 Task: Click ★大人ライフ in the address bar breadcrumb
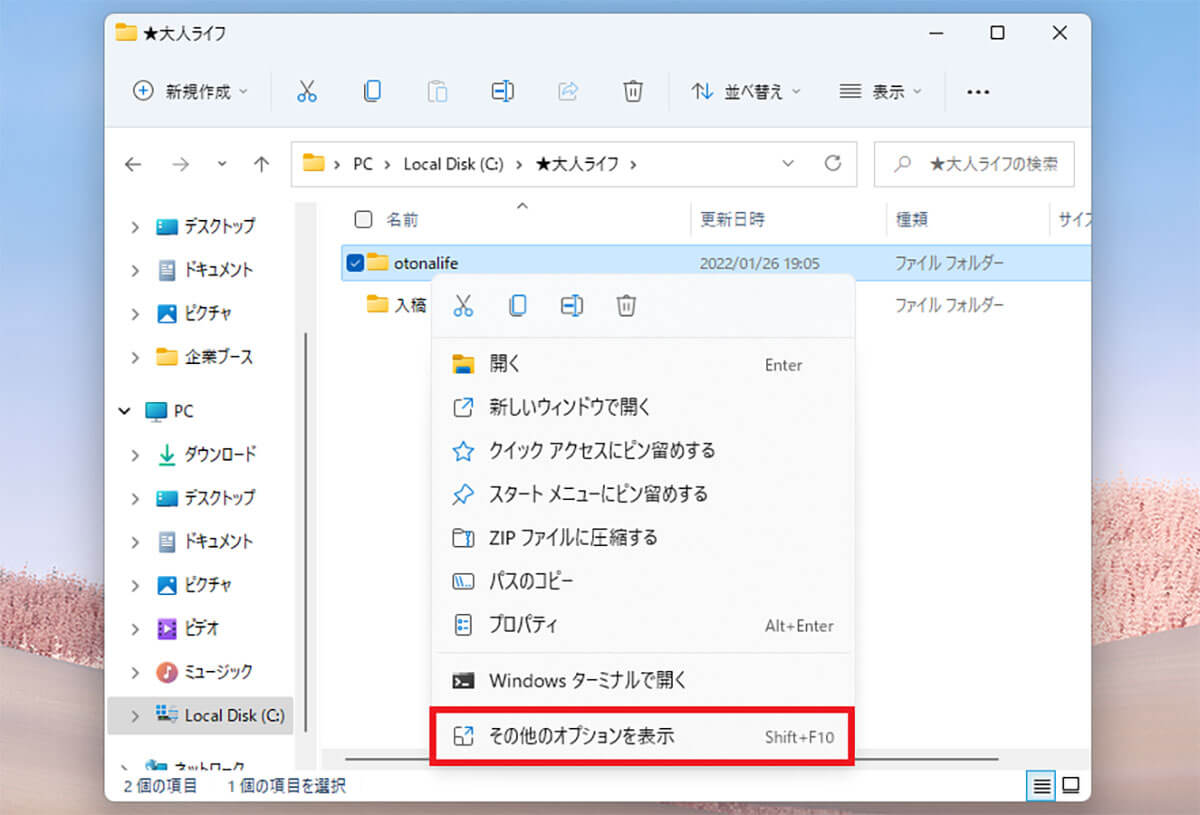(575, 164)
